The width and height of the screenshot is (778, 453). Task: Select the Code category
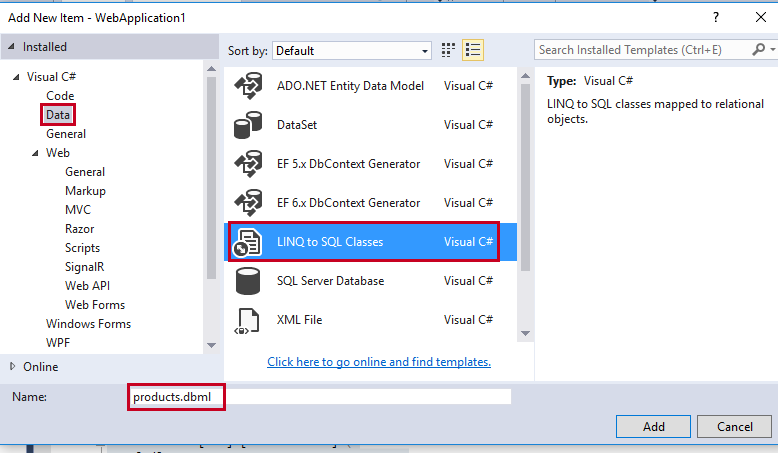(x=60, y=96)
